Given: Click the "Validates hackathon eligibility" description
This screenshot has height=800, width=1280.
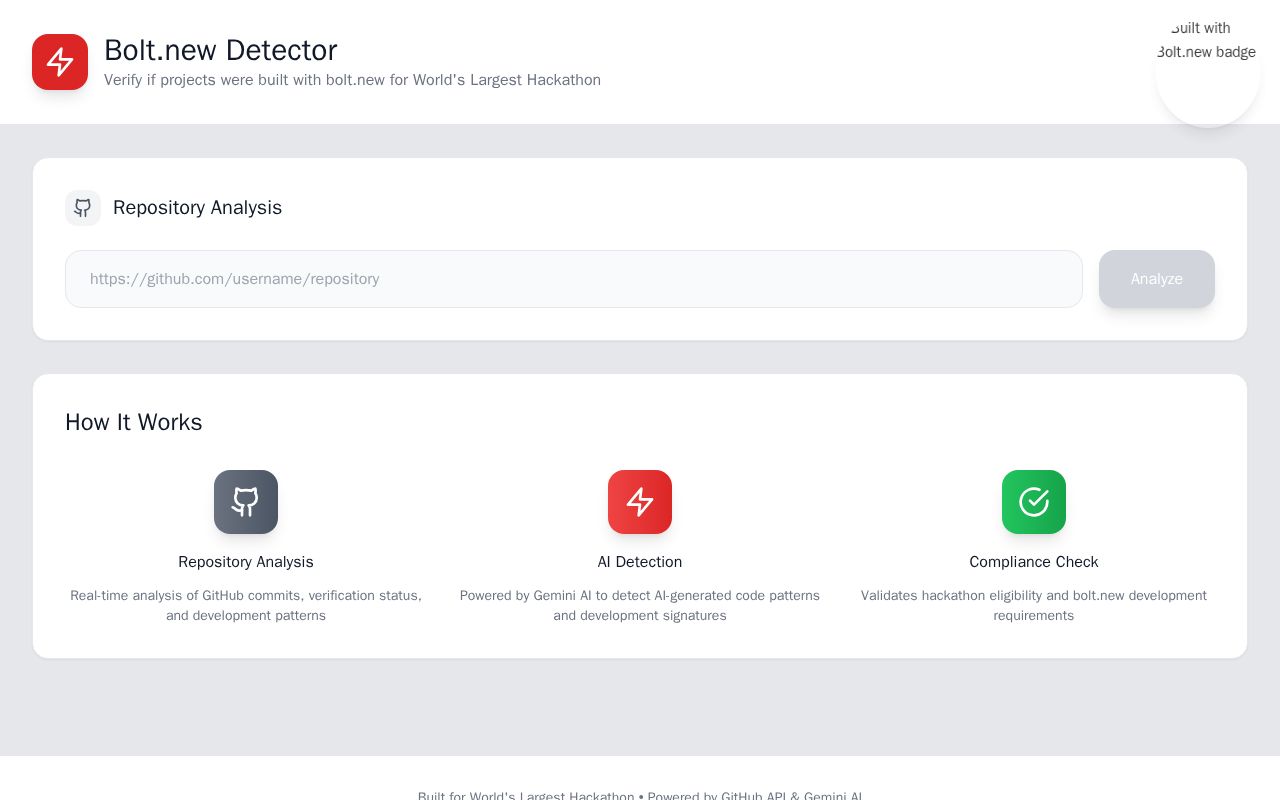Looking at the screenshot, I should pos(1034,605).
